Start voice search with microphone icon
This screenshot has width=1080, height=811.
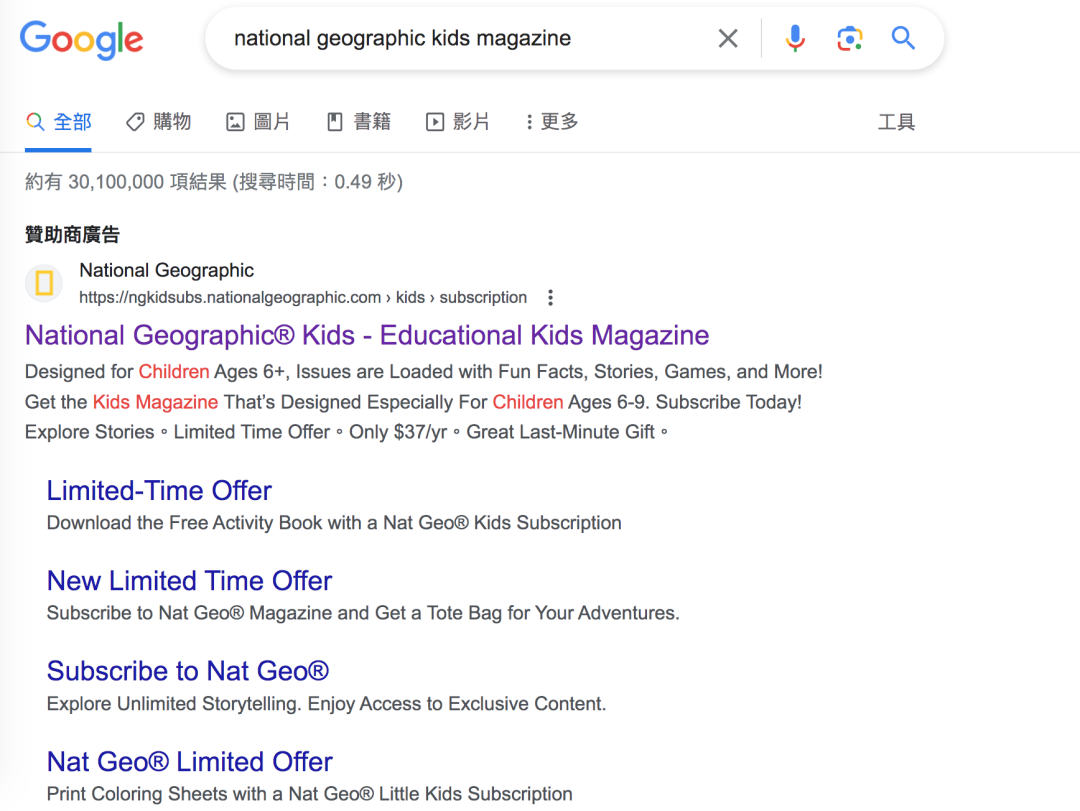coord(795,38)
